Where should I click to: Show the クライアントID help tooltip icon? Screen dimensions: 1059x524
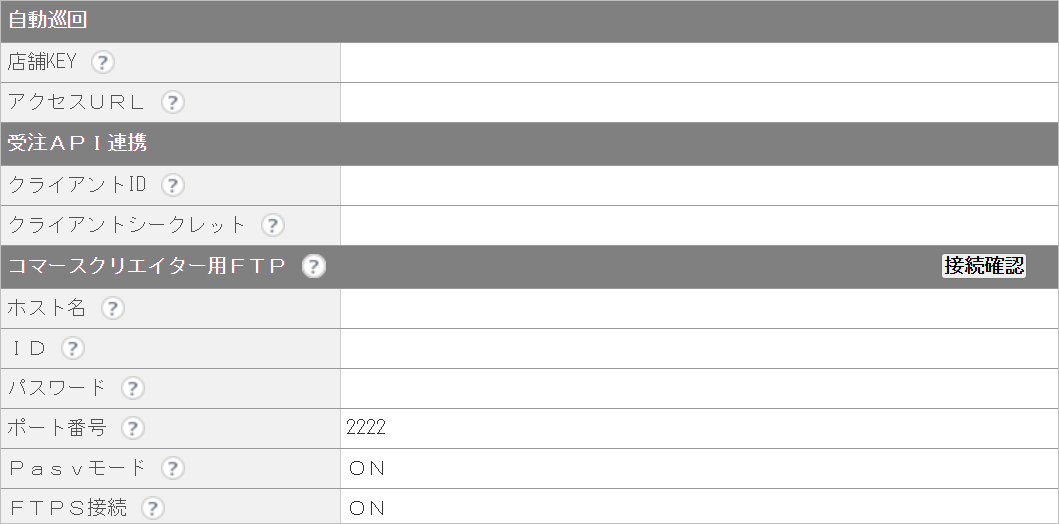[x=172, y=185]
